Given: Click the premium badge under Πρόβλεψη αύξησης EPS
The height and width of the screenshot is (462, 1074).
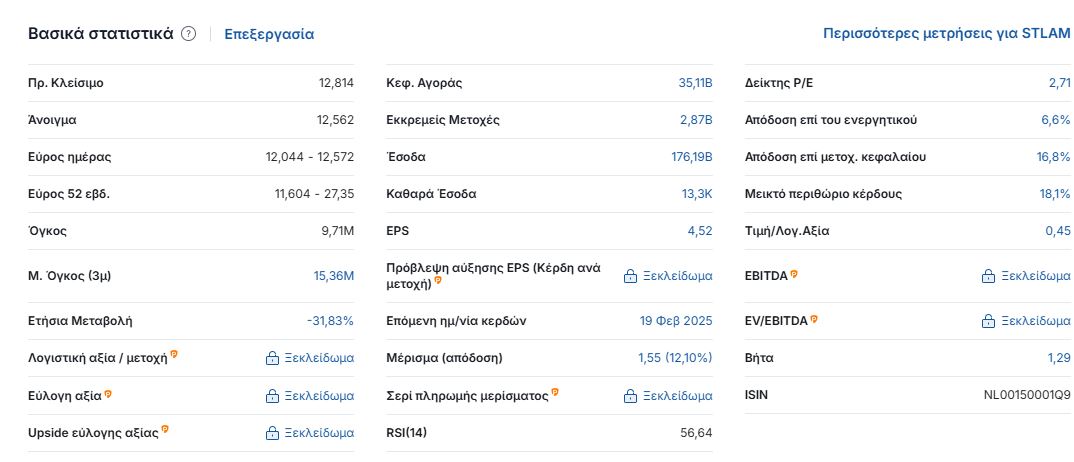Looking at the screenshot, I should click(x=437, y=281).
